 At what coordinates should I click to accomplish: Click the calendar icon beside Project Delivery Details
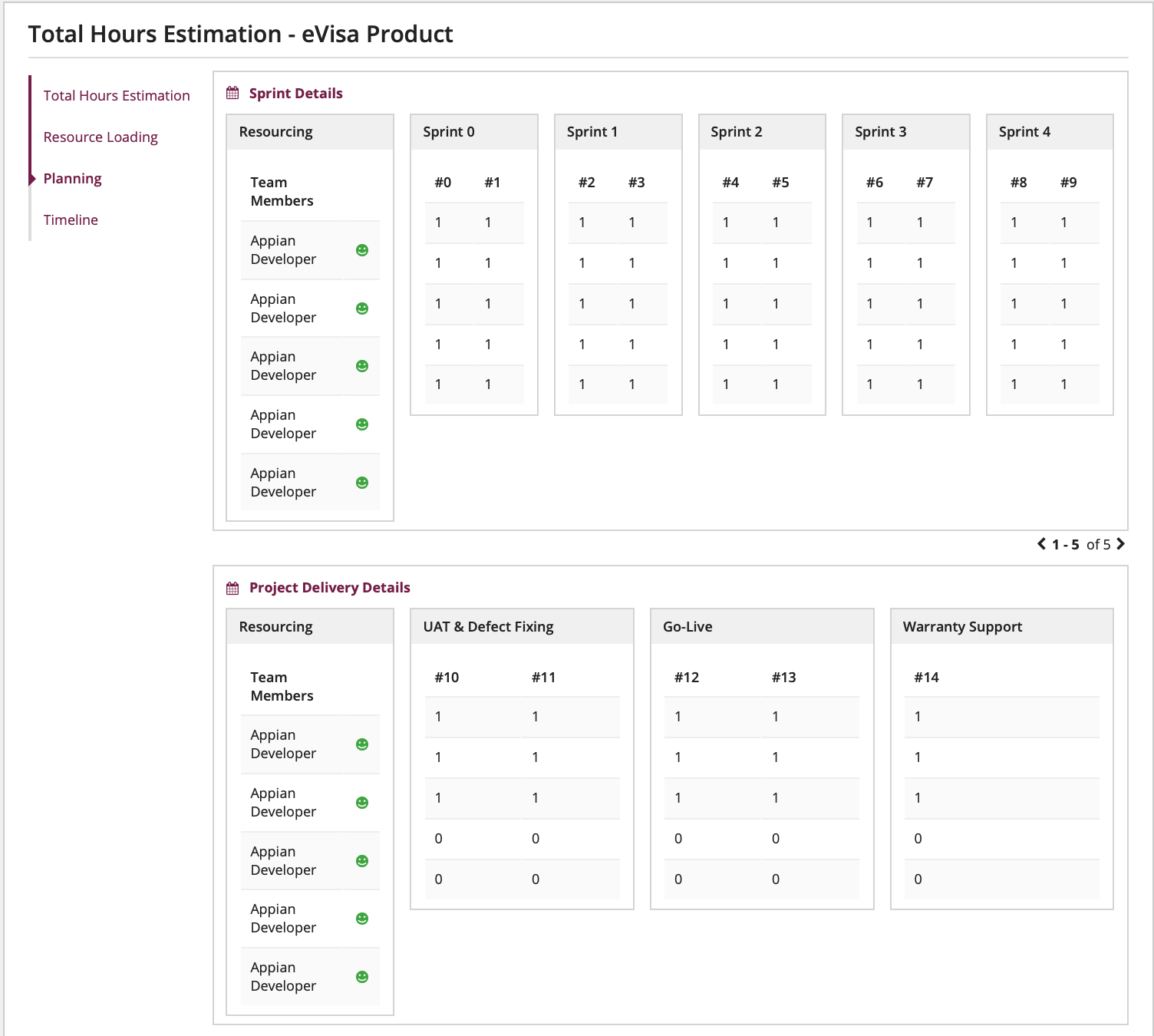[232, 588]
